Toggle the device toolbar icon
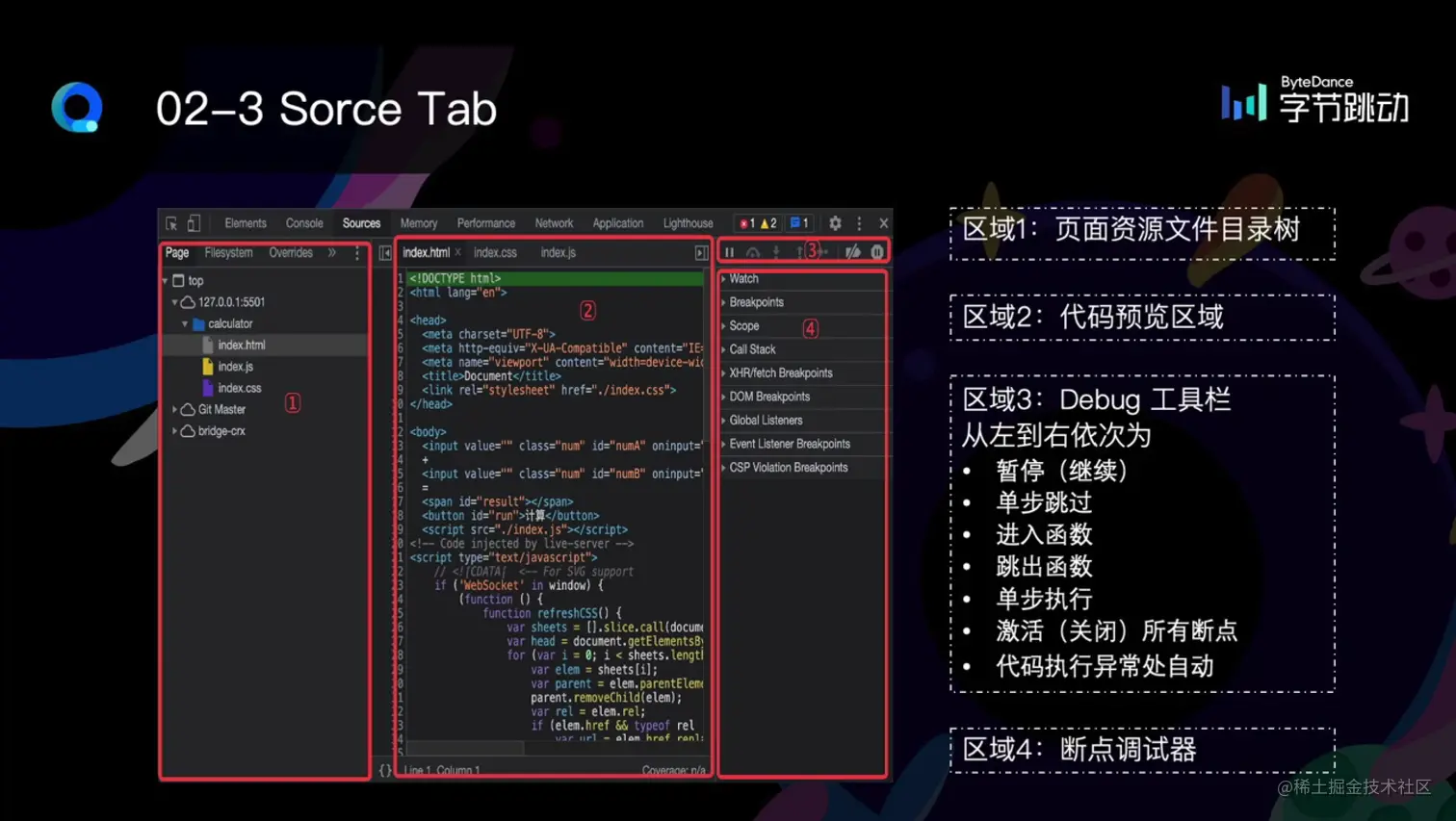The height and width of the screenshot is (821, 1456). point(194,223)
